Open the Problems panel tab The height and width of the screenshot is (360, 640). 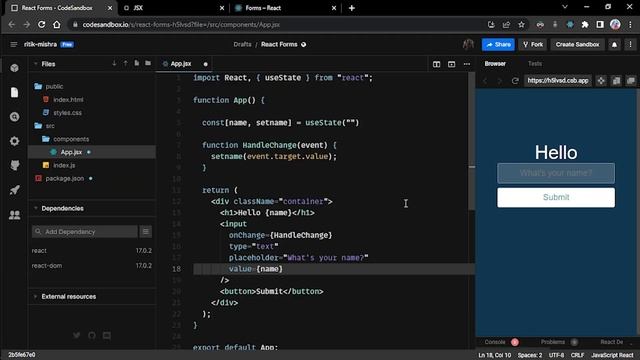(553, 342)
